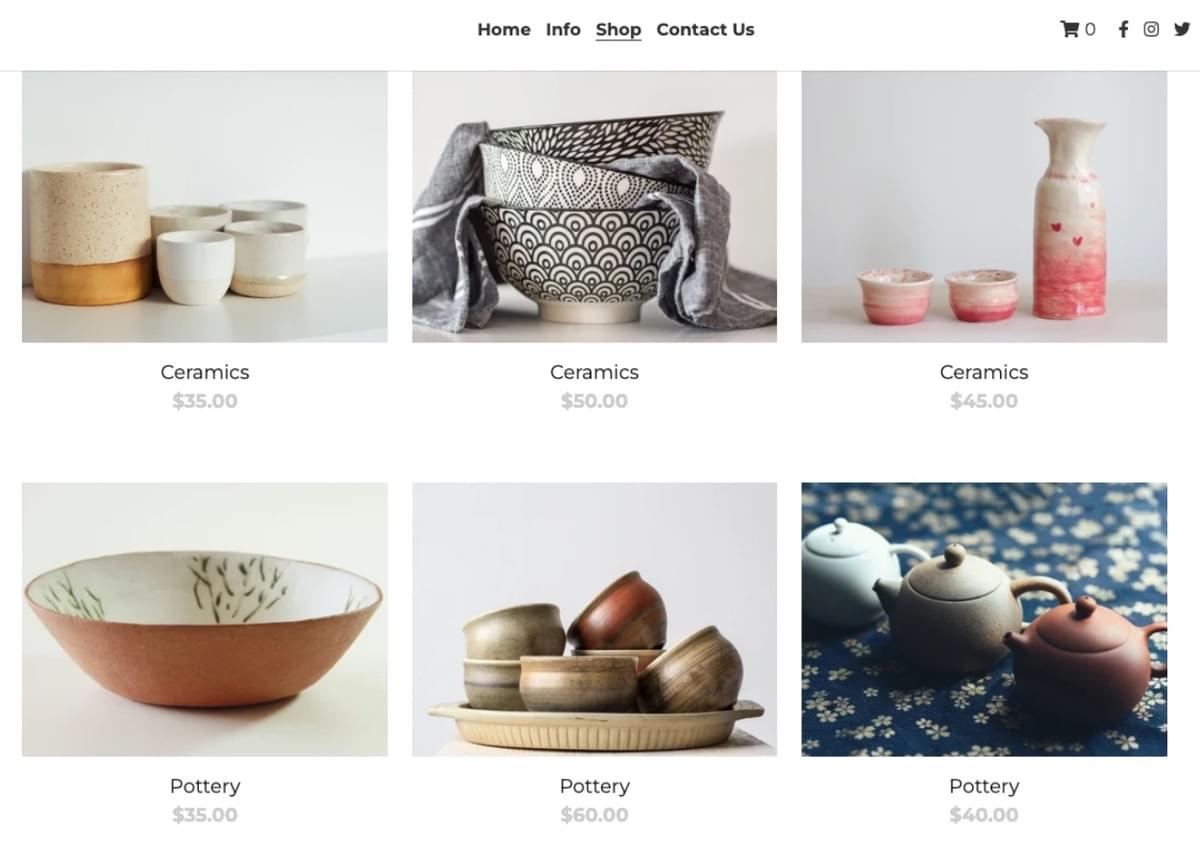Select the Pottery title priced $40.00
The image size is (1200, 848).
click(x=984, y=786)
